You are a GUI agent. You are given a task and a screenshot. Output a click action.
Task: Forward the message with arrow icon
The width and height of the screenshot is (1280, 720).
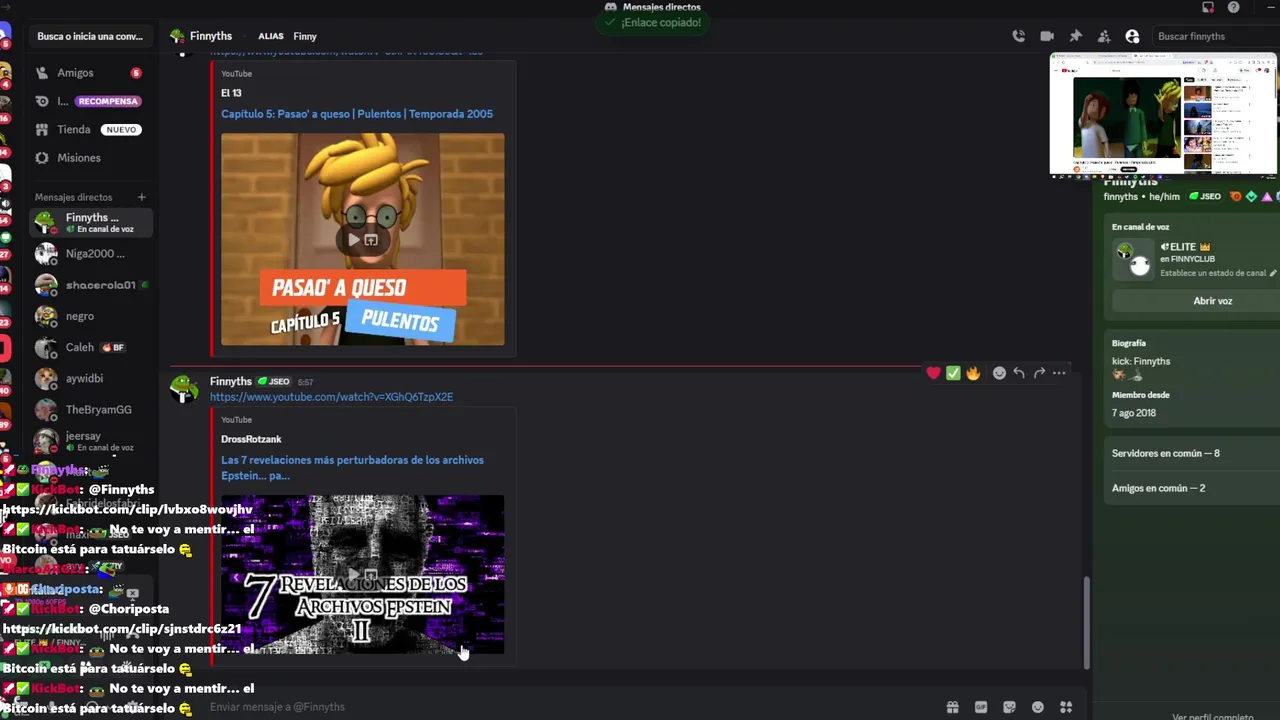coord(1039,373)
